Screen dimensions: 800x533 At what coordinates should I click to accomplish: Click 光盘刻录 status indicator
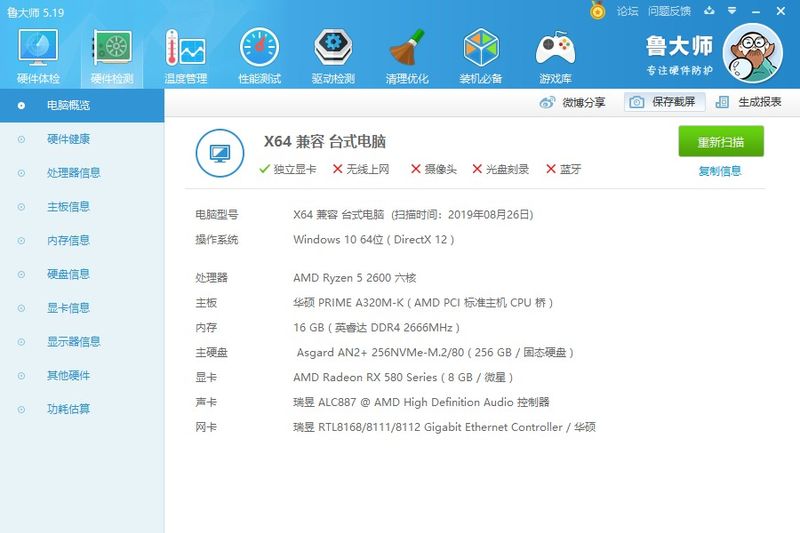coord(501,169)
